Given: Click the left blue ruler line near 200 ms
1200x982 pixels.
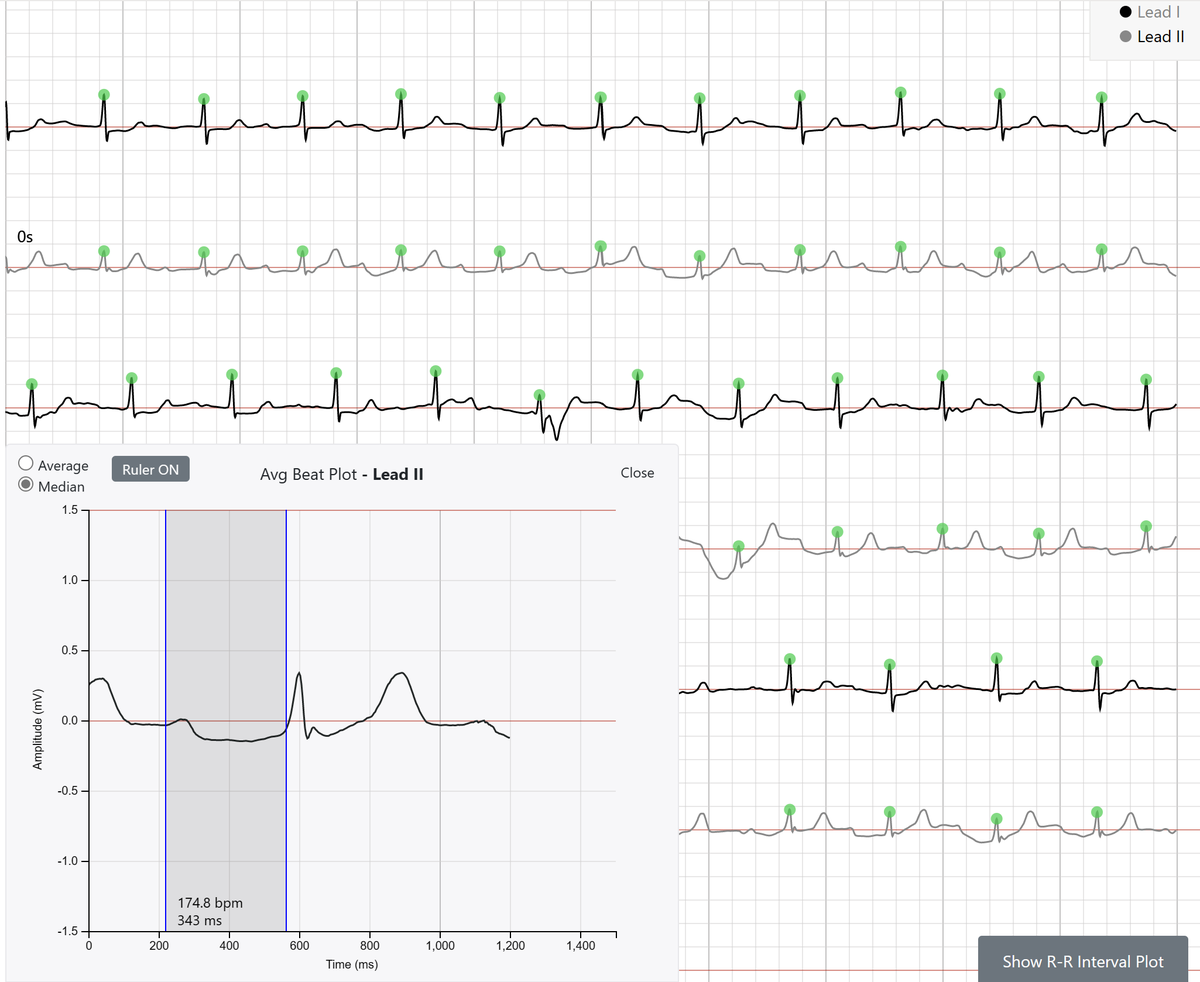Looking at the screenshot, I should (166, 720).
